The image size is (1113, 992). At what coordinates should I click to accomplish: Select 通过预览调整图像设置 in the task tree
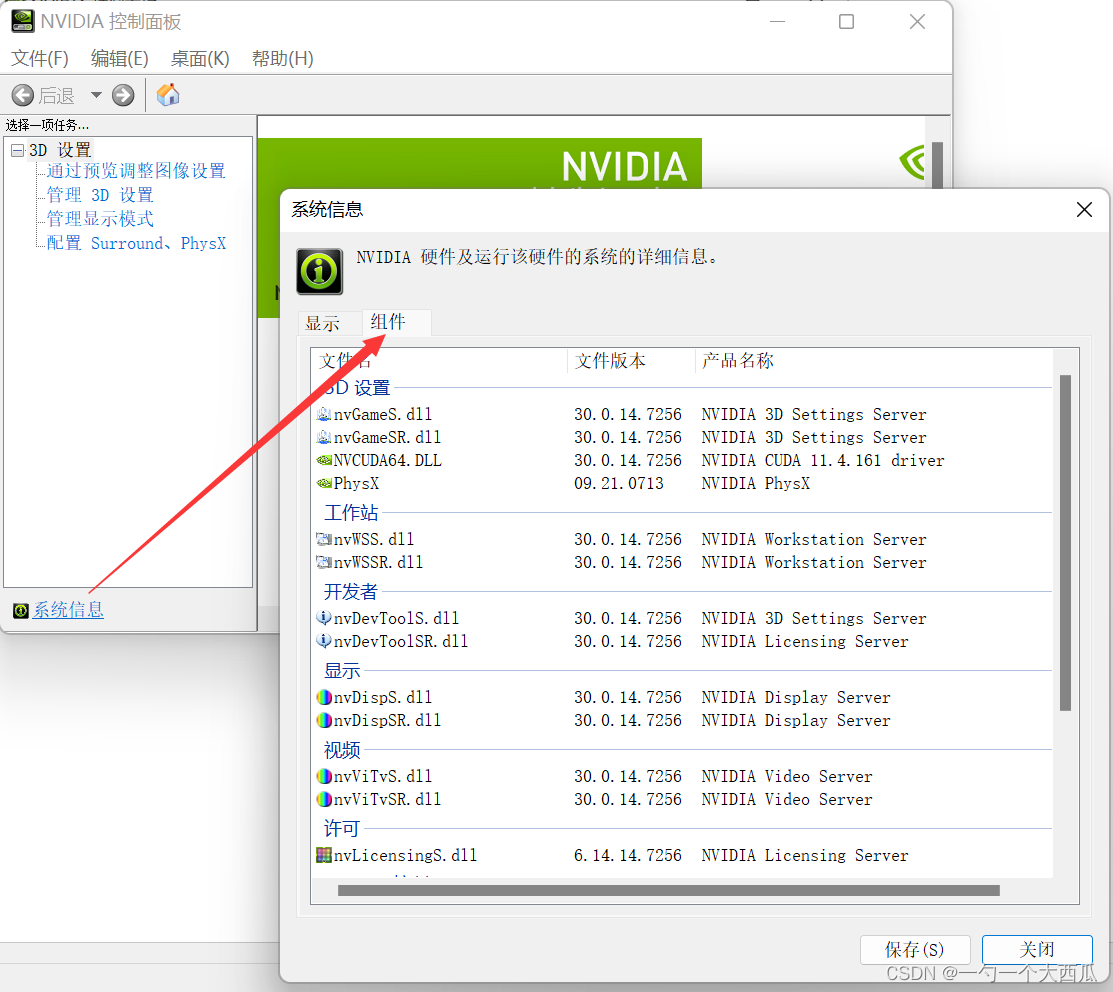click(136, 170)
